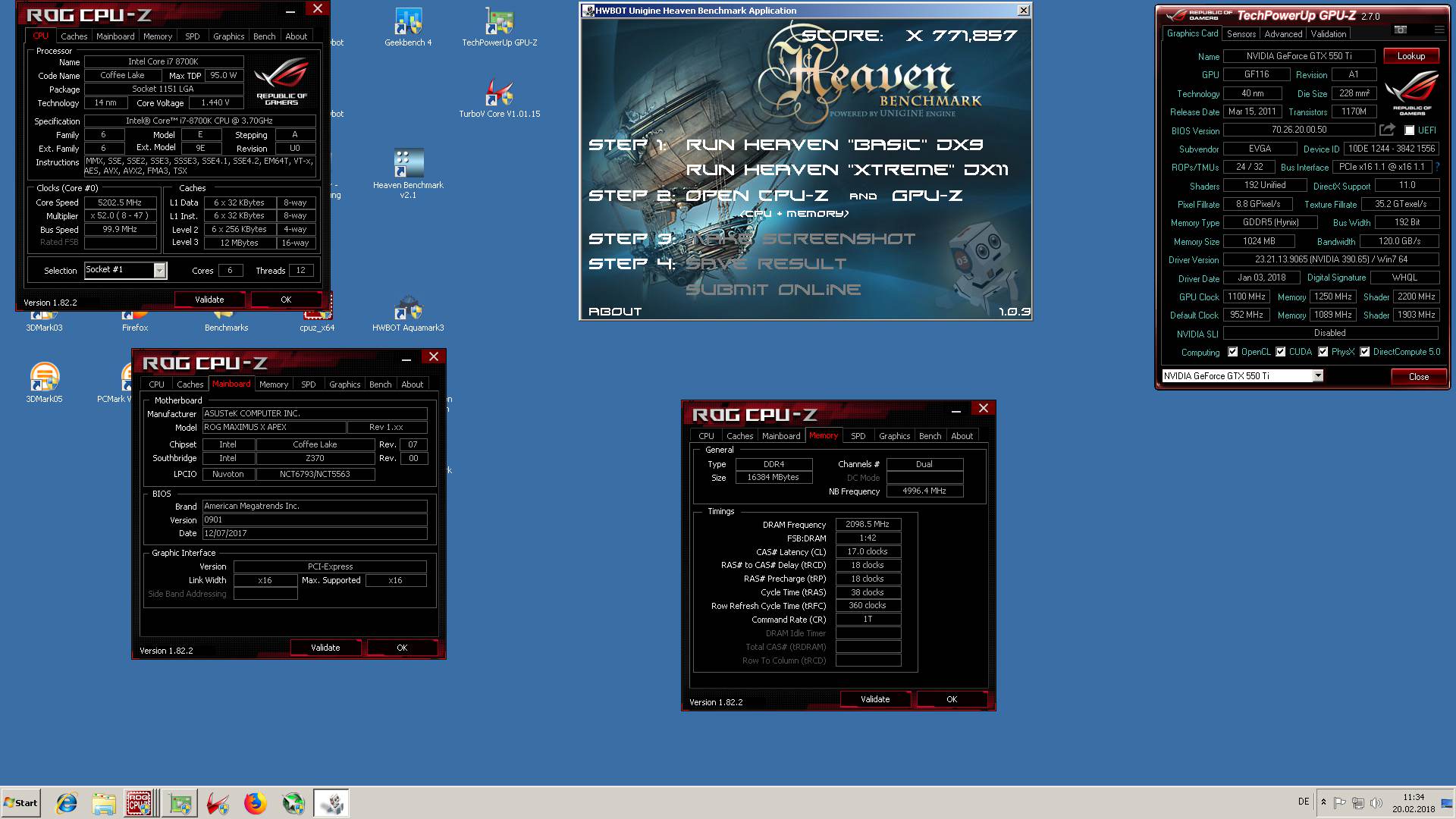Switch to the Caches tab in top-left CPU-Z
The height and width of the screenshot is (819, 1456).
tap(74, 36)
